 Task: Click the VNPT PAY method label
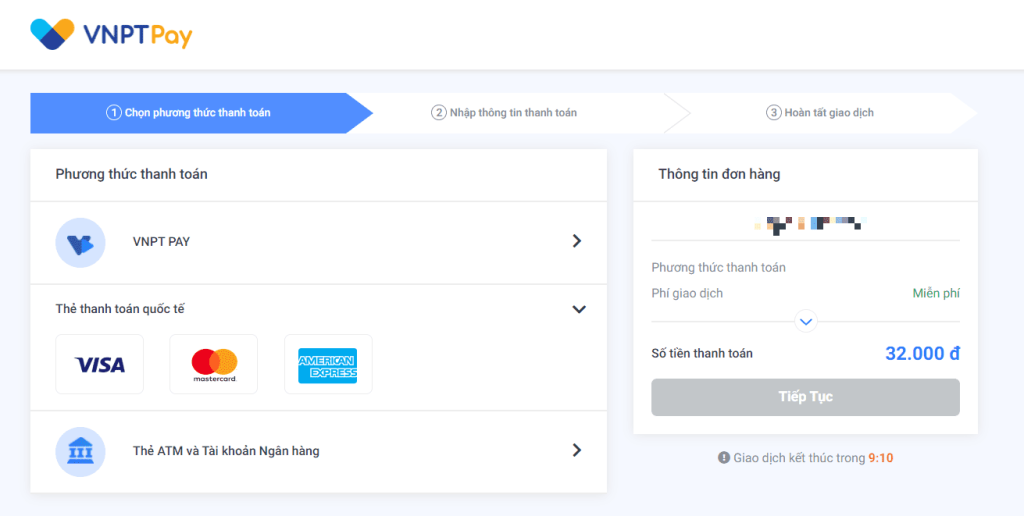point(161,242)
